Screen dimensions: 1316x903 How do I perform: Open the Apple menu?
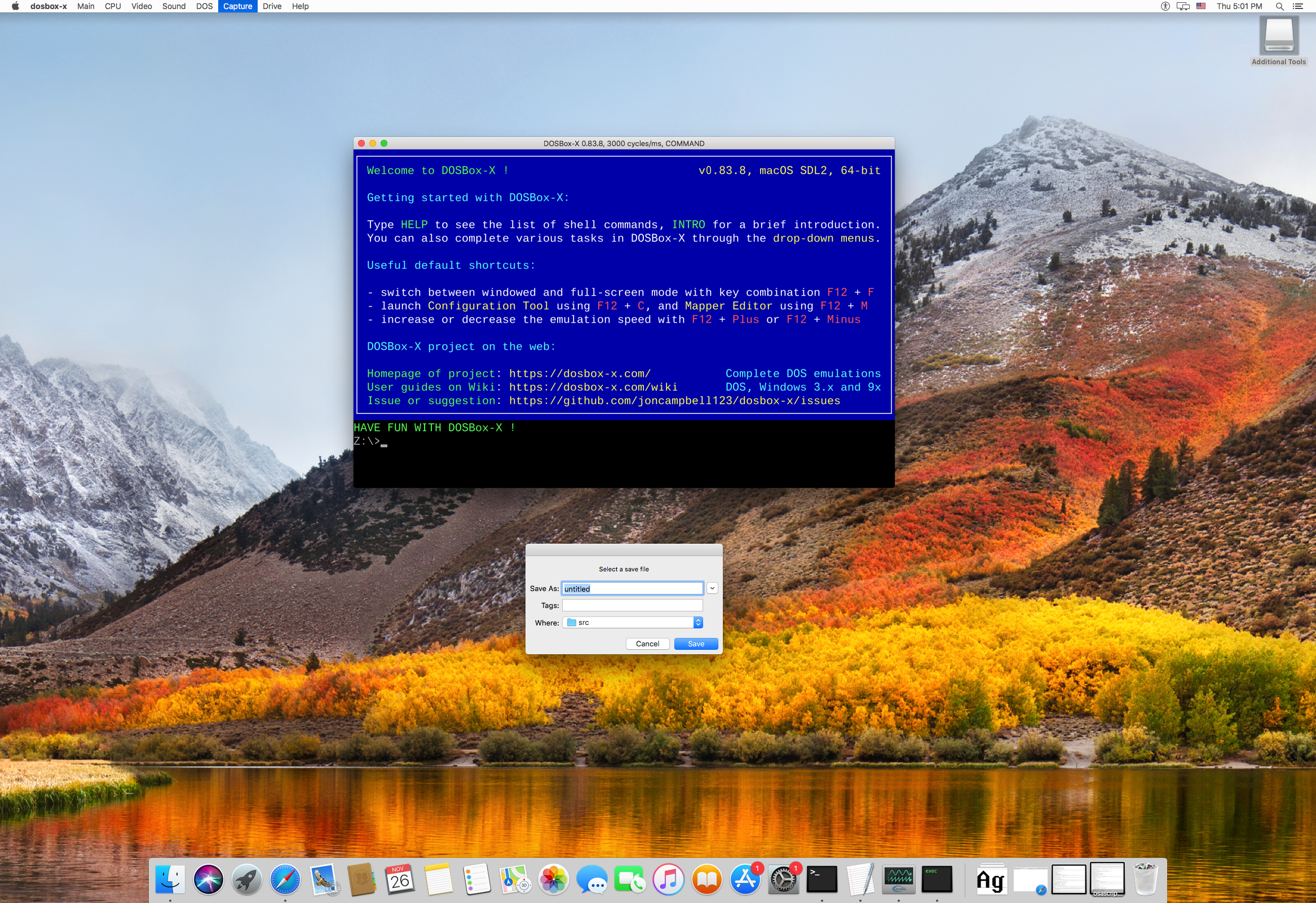(15, 6)
